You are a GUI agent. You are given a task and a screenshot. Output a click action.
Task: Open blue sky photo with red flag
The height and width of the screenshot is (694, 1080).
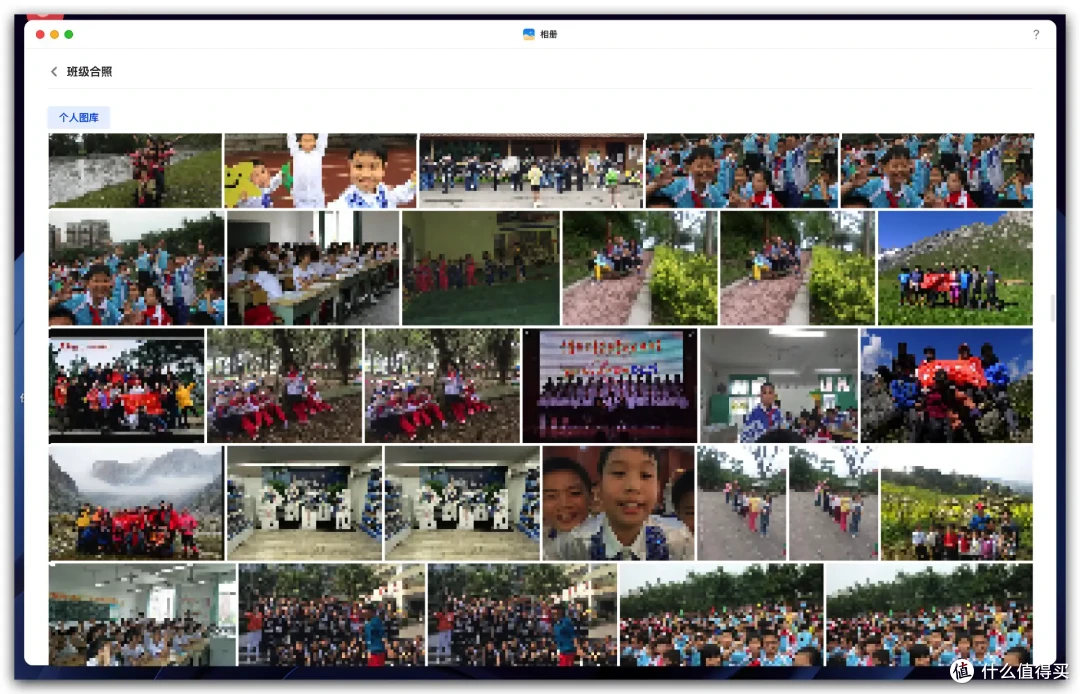pos(946,386)
